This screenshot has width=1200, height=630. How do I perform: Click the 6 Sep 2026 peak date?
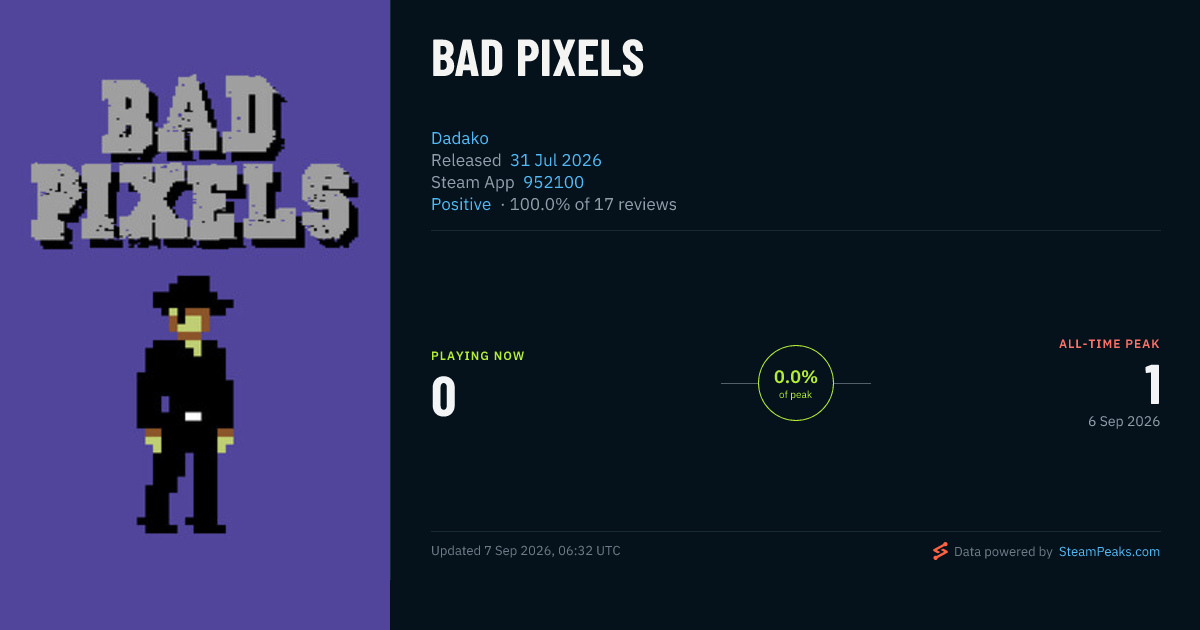[1124, 421]
